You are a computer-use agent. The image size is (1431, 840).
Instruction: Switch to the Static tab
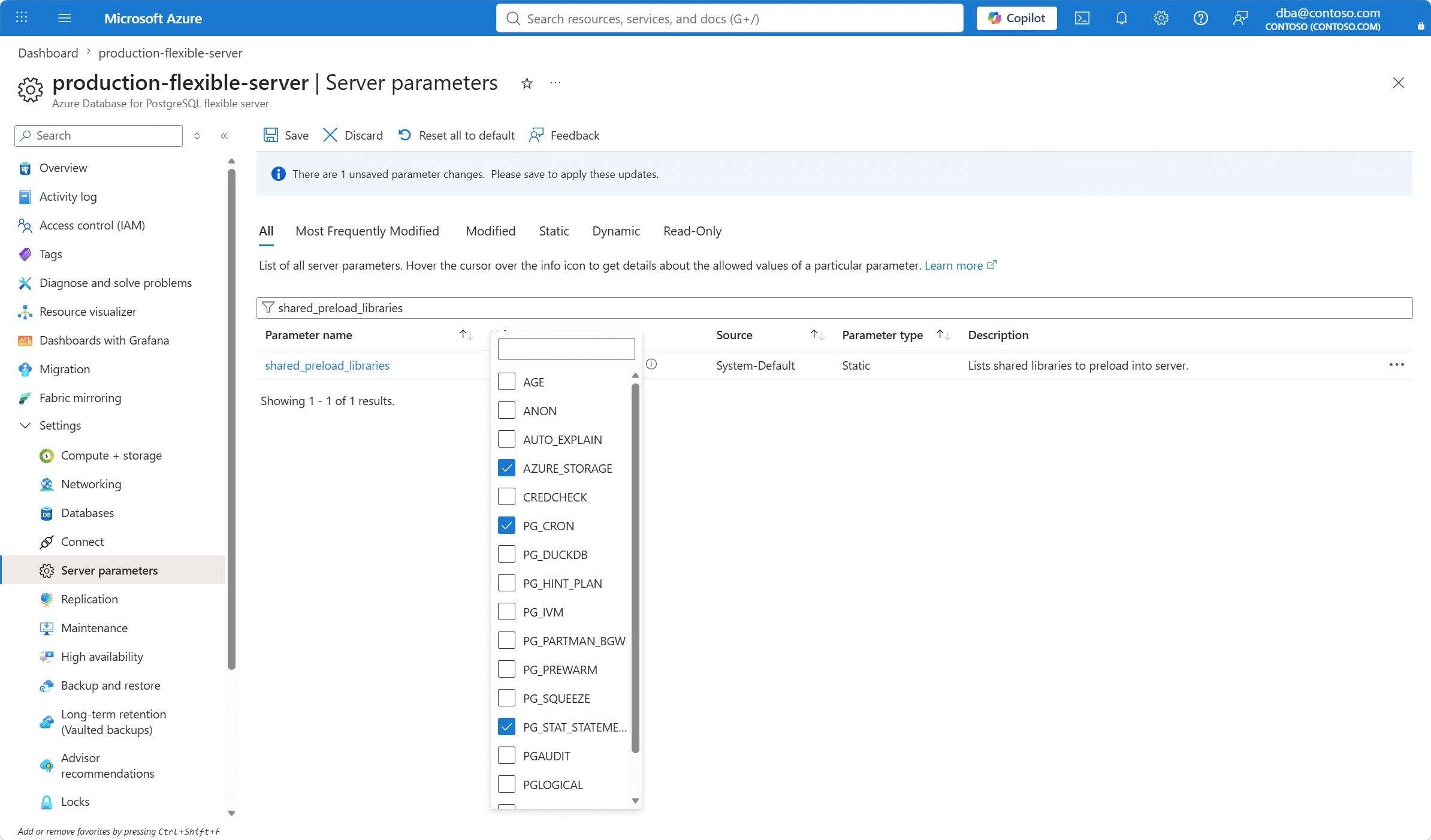pyautogui.click(x=554, y=231)
